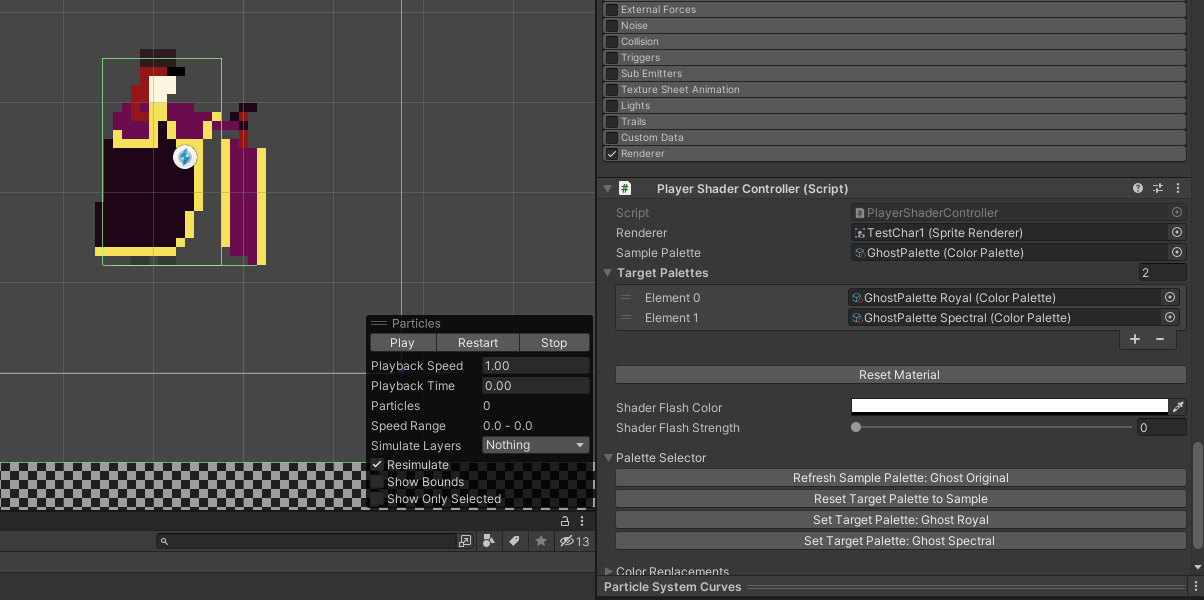Screen dimensions: 1204x600
Task: Open presets icon for Player Shader Controller
Action: coord(1158,188)
